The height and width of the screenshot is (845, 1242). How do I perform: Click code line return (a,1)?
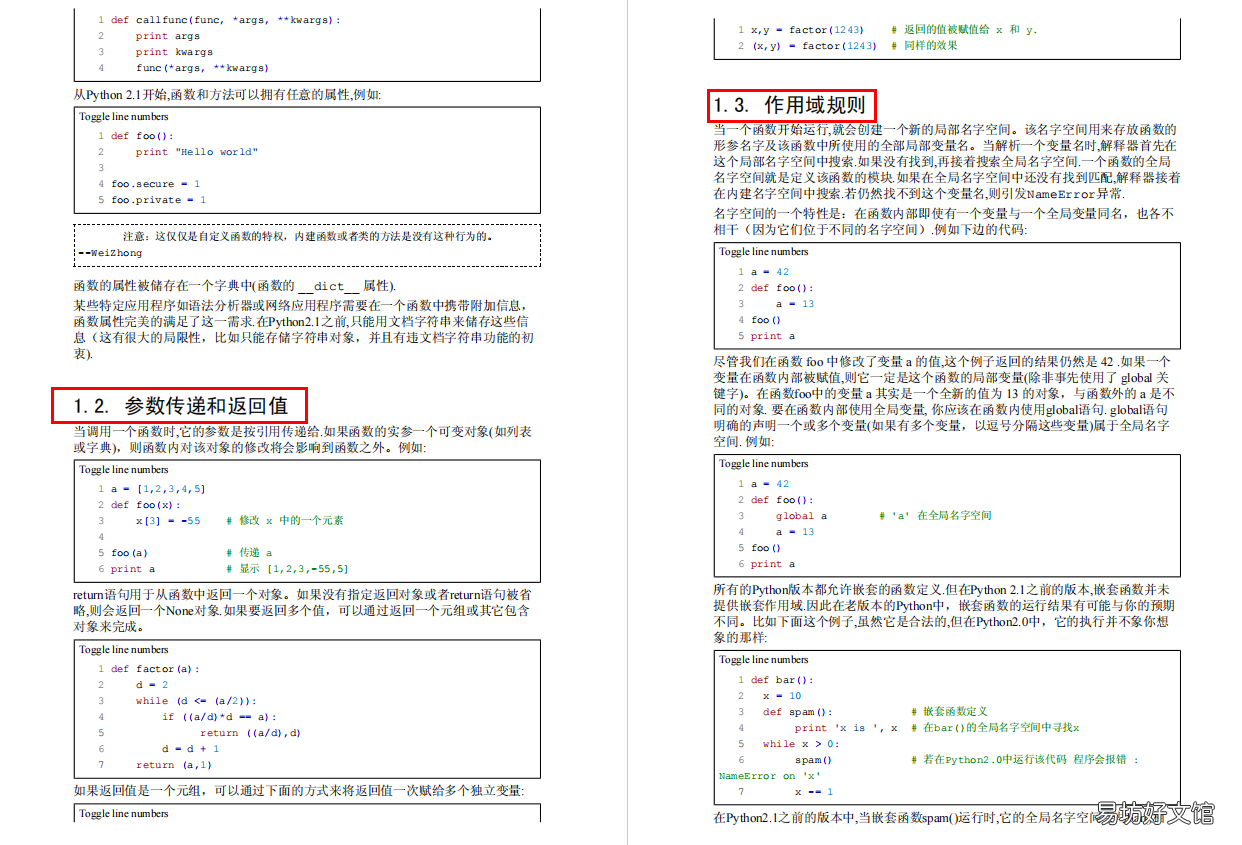tap(174, 765)
